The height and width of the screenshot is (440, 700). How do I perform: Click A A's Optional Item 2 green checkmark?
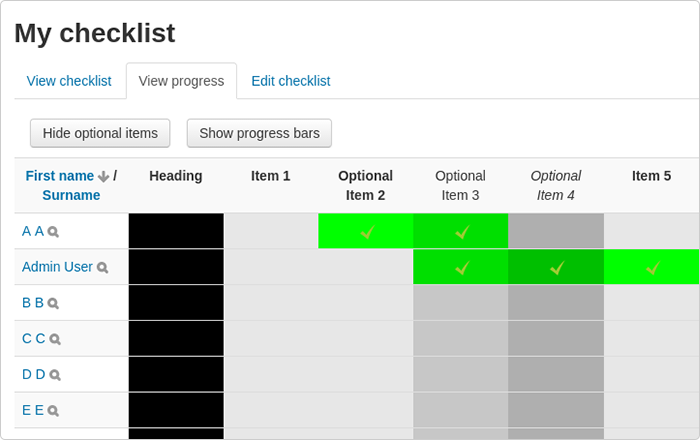point(367,232)
